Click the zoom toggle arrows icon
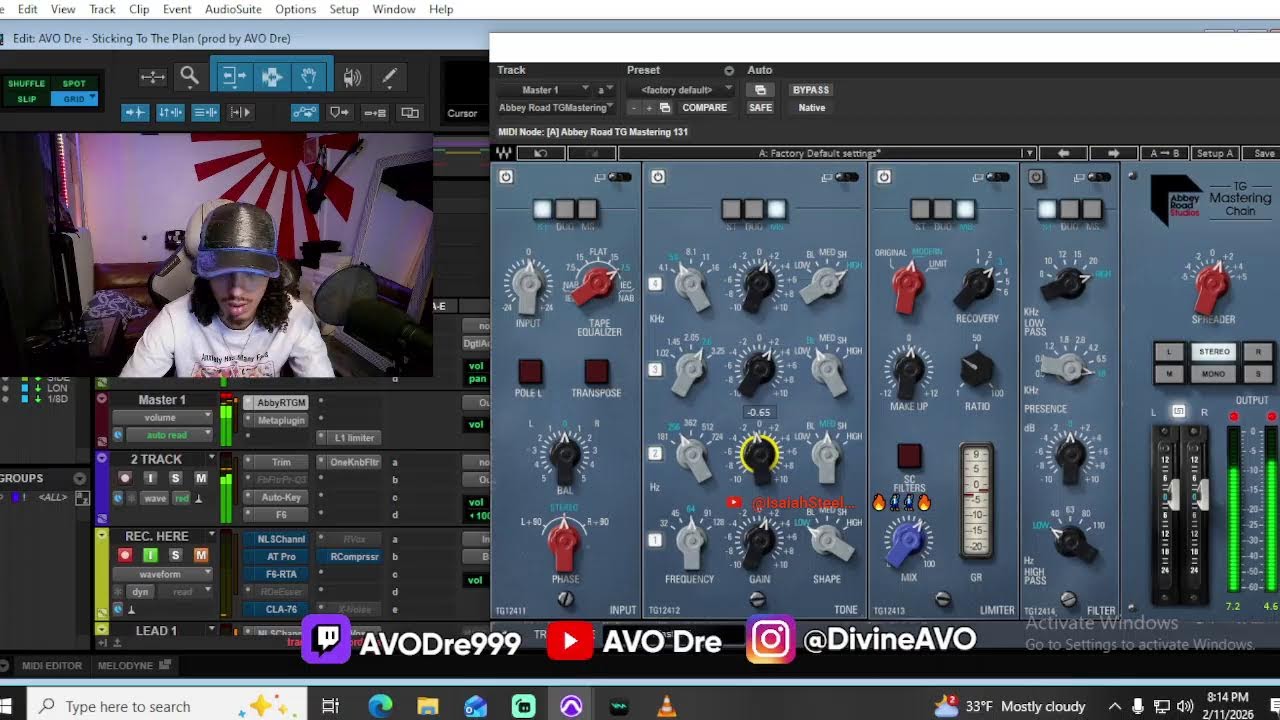This screenshot has height=720, width=1280. pos(152,76)
